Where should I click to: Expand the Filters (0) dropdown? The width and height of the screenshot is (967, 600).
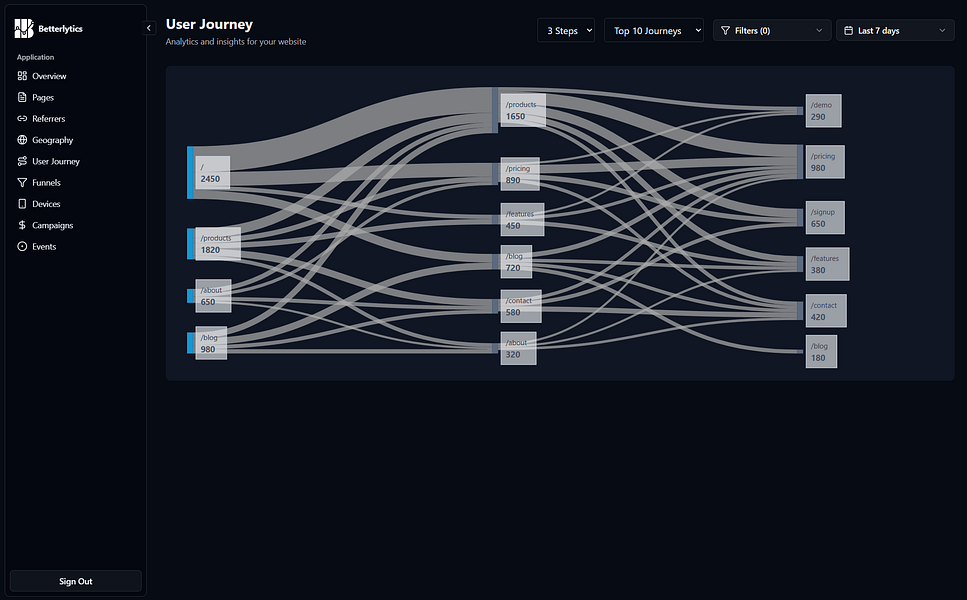coord(772,30)
